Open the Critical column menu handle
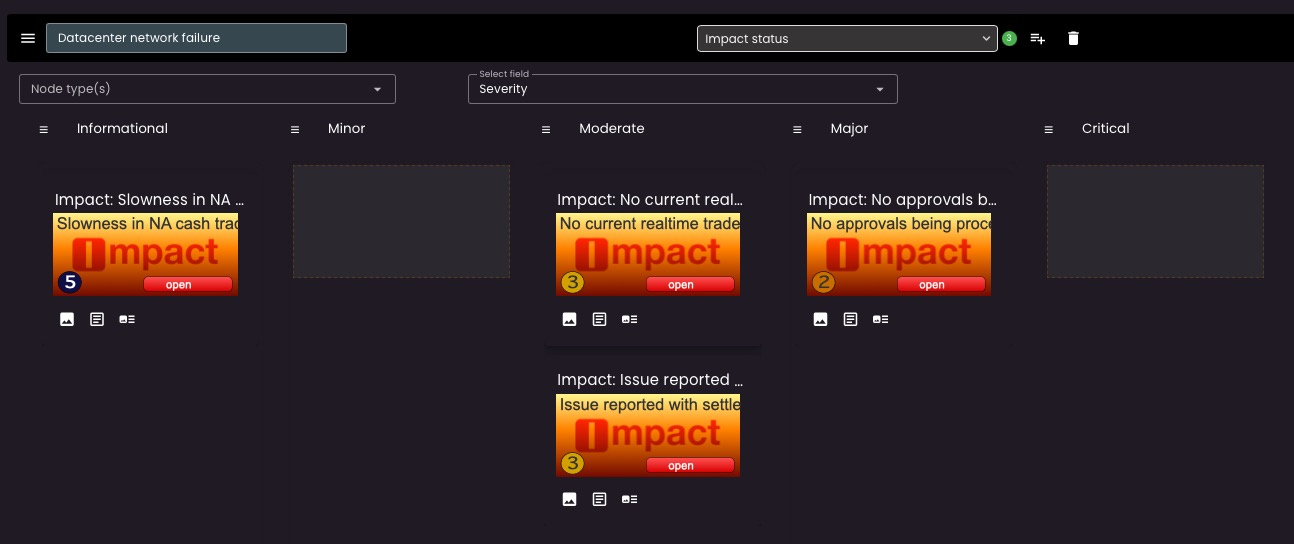The width and height of the screenshot is (1294, 544). coord(1048,130)
